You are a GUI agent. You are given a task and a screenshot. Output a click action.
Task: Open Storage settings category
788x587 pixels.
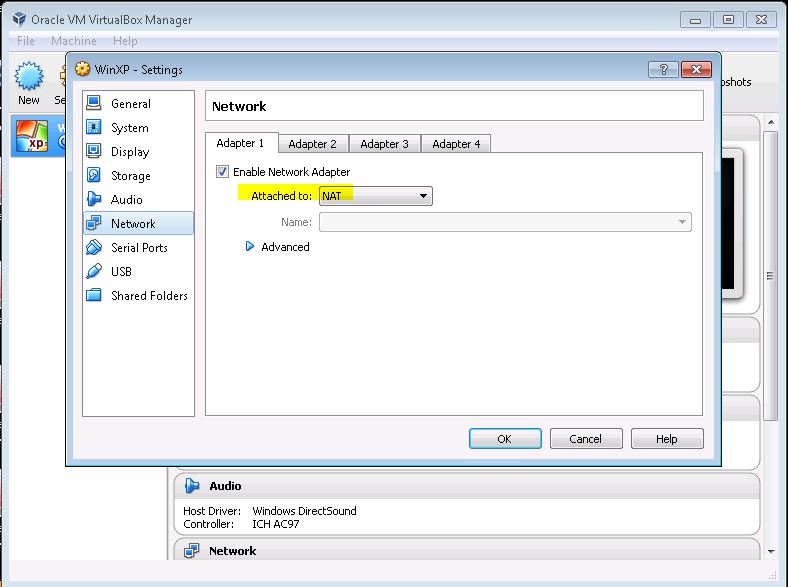[138, 175]
